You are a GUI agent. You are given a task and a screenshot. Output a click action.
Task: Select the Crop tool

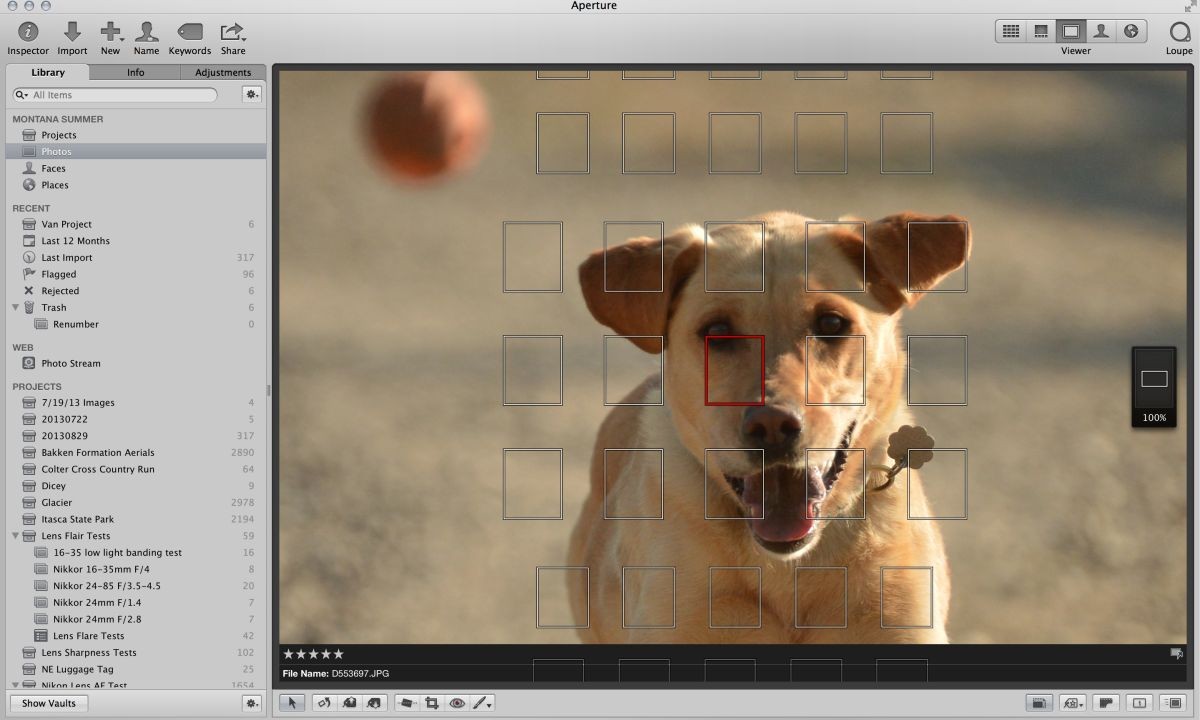pyautogui.click(x=432, y=703)
